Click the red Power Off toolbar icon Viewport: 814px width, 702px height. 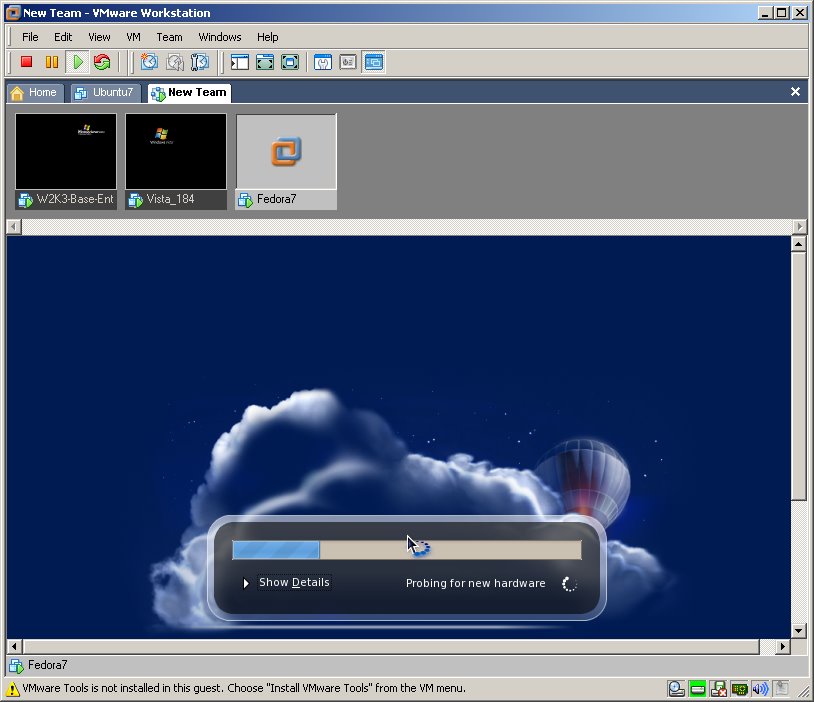pyautogui.click(x=26, y=62)
